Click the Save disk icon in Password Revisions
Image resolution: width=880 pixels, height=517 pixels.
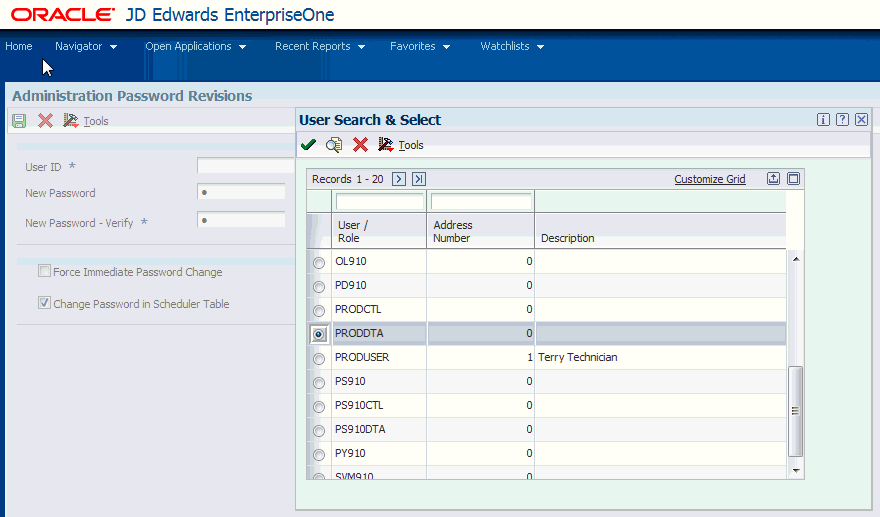[x=19, y=121]
